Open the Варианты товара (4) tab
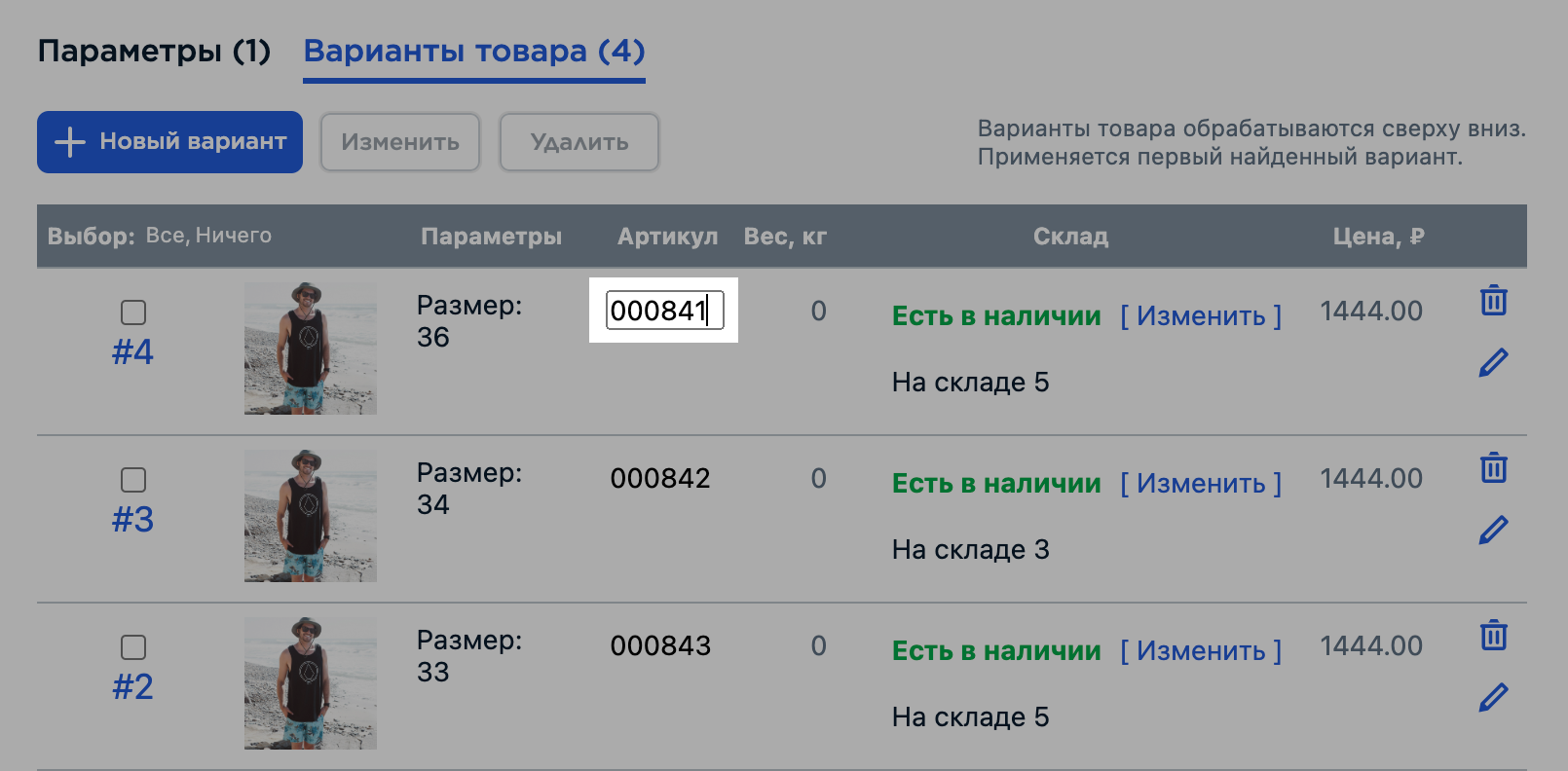Image resolution: width=1568 pixels, height=771 pixels. [474, 51]
